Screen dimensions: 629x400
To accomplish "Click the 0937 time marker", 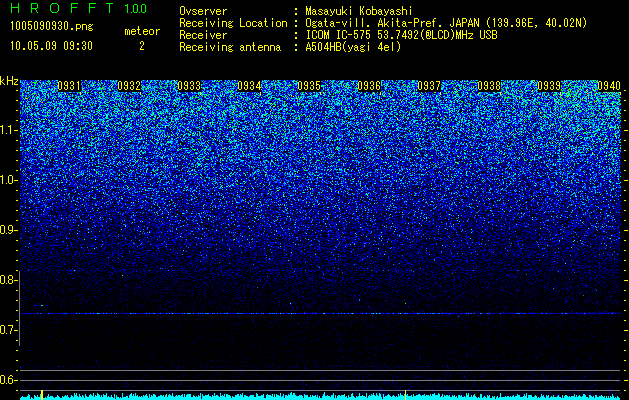I will (x=429, y=86).
